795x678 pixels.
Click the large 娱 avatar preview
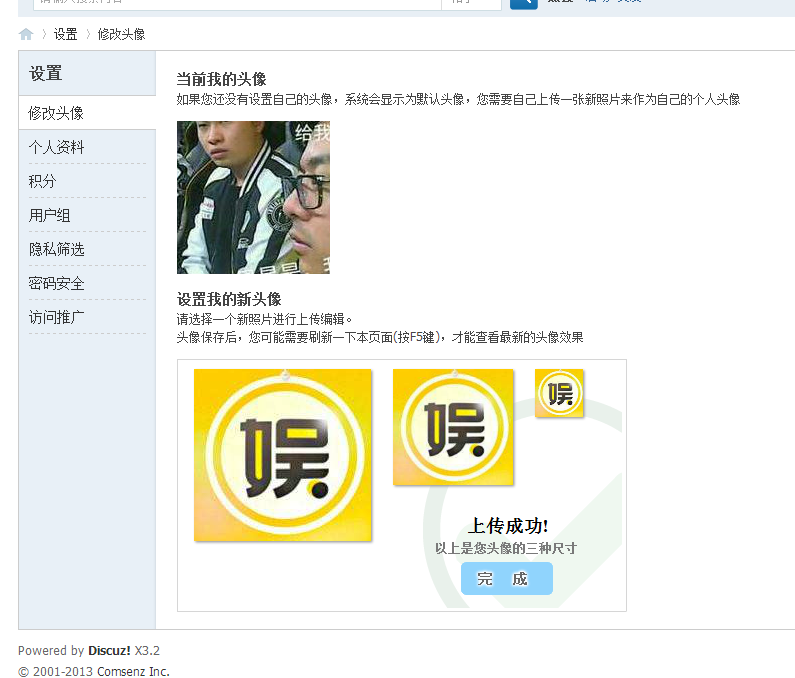click(x=283, y=455)
